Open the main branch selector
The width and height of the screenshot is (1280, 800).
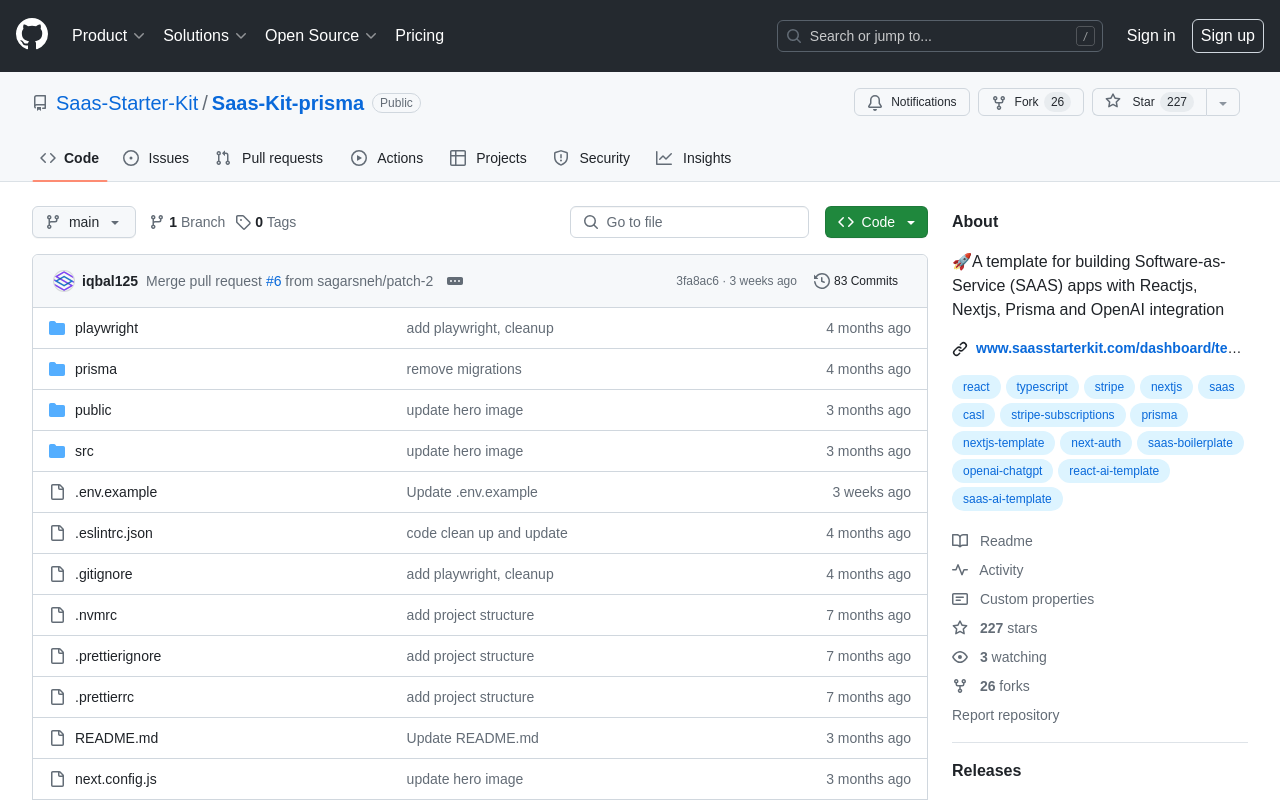pos(84,222)
